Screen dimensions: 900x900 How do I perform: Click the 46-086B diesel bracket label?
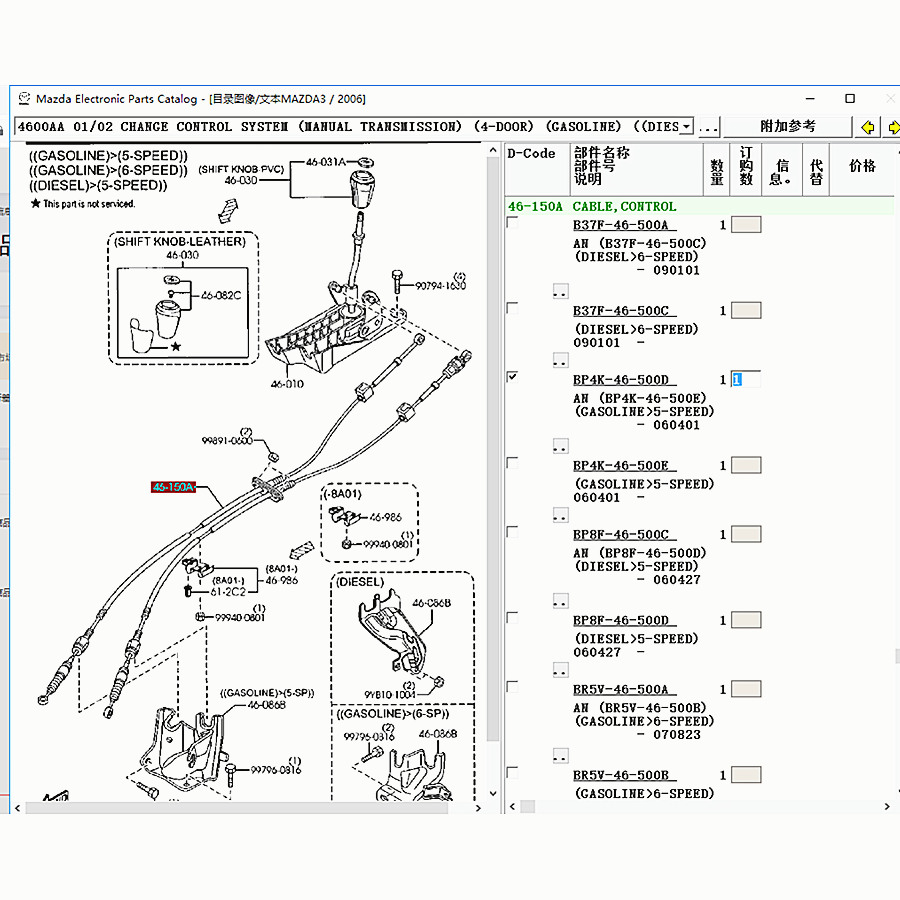click(432, 603)
